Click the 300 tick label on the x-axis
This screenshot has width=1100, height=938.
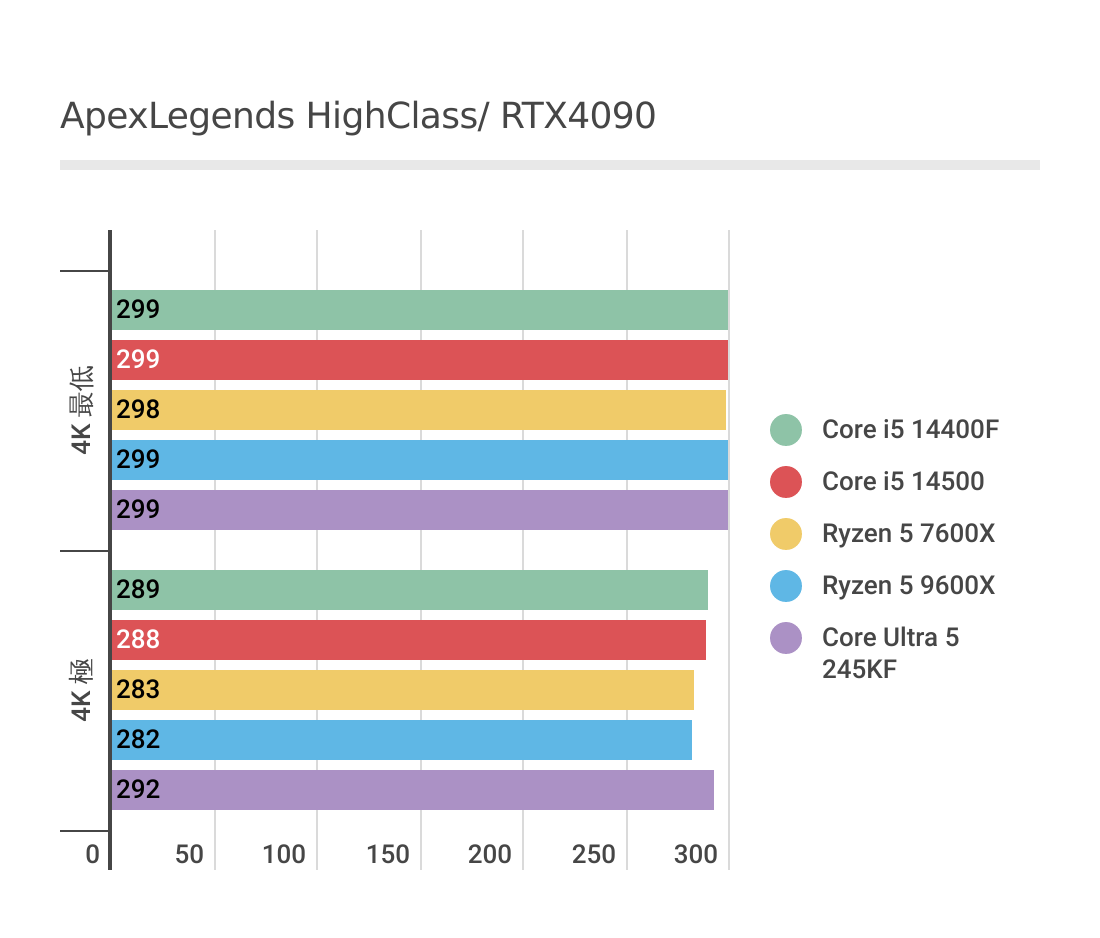[696, 855]
